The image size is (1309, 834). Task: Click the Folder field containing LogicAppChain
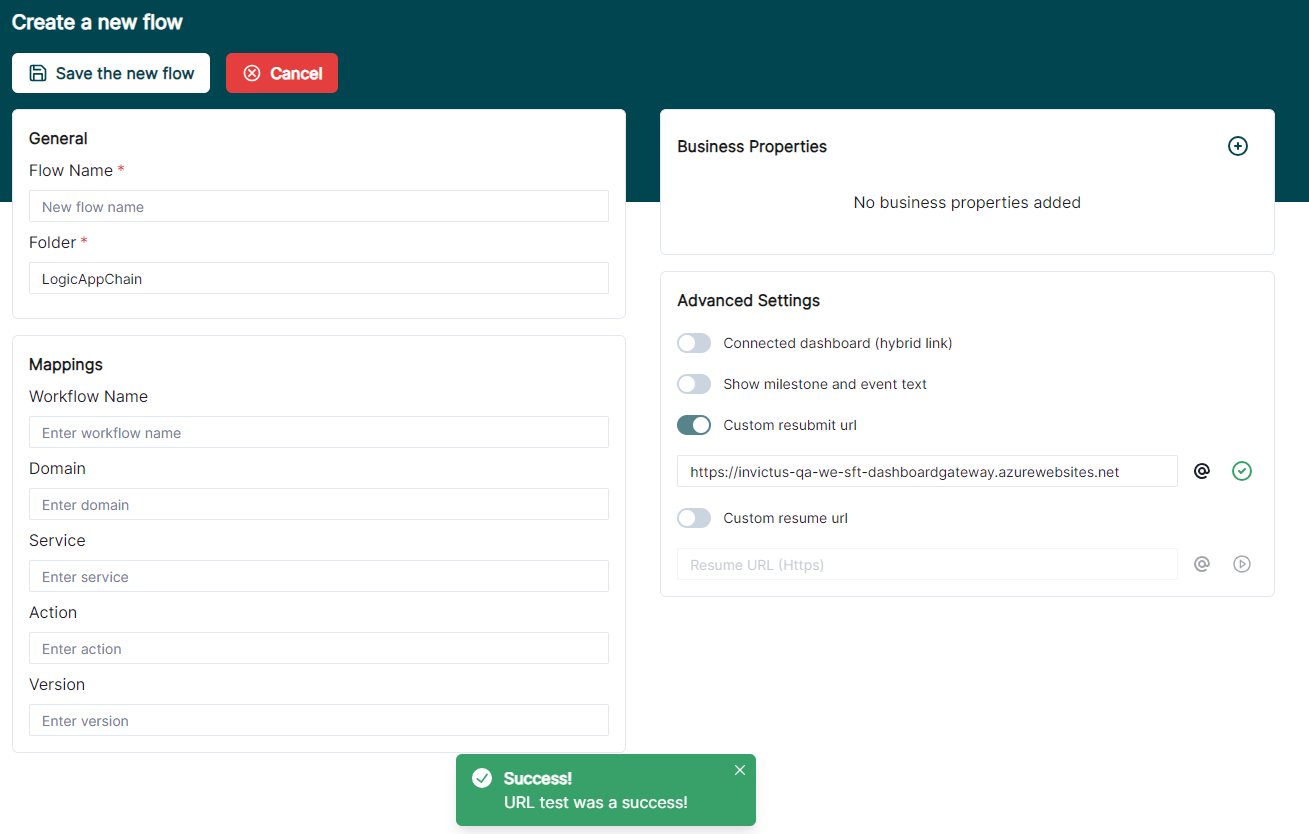318,278
